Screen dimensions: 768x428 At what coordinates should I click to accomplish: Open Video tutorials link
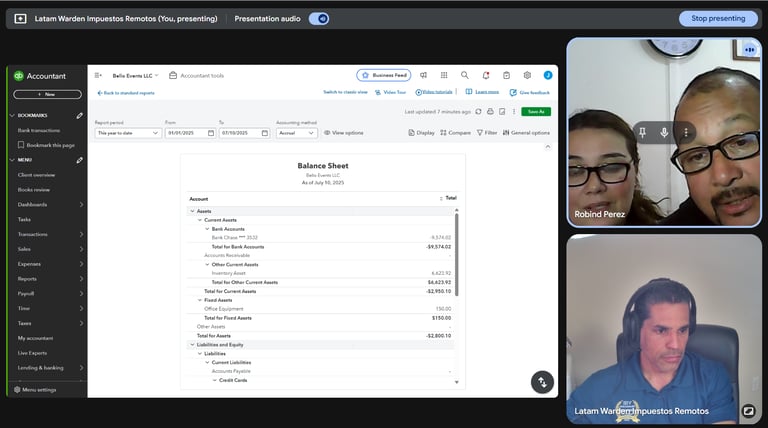[x=434, y=92]
